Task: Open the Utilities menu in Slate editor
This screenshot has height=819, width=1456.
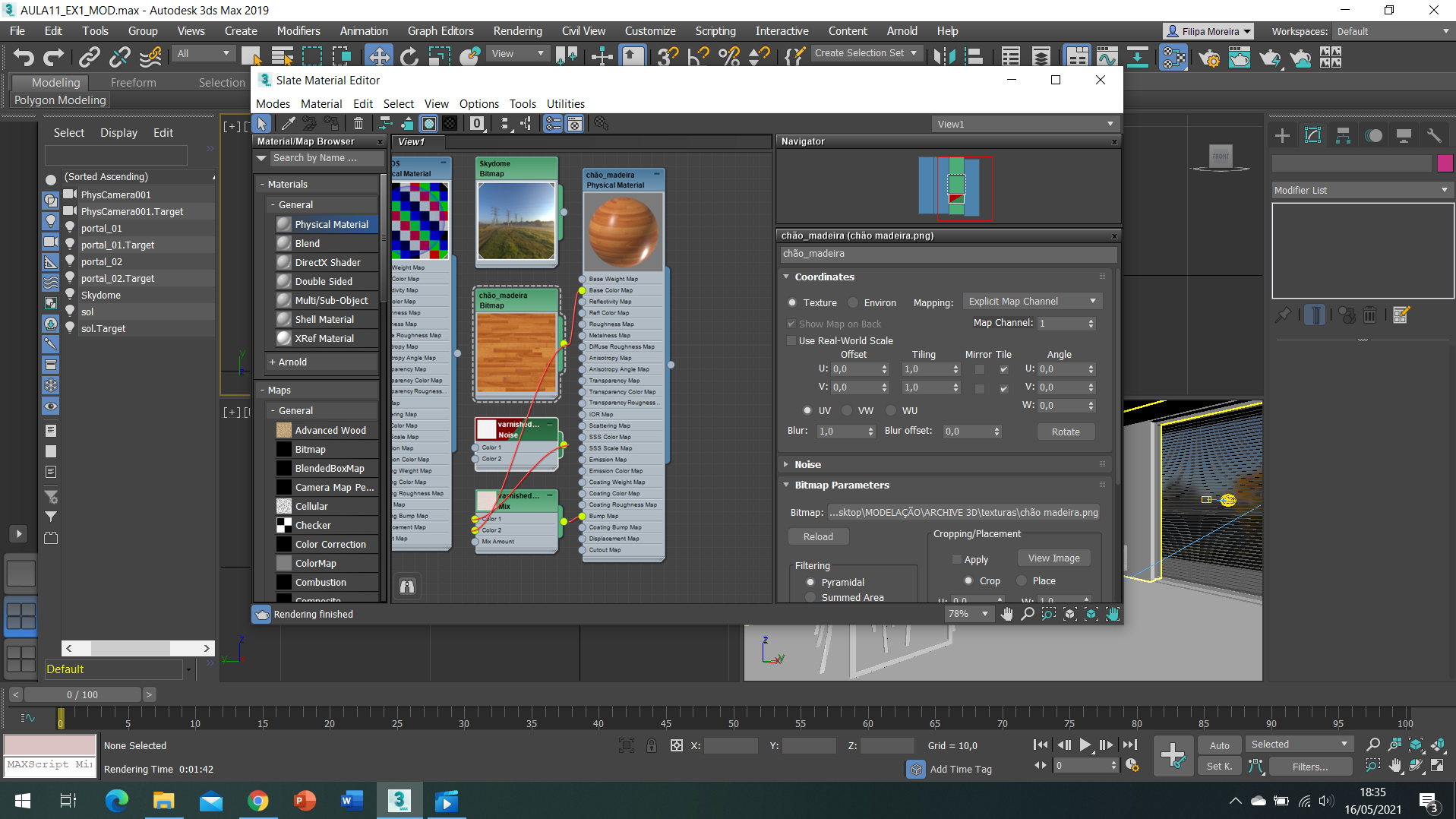Action: click(565, 104)
